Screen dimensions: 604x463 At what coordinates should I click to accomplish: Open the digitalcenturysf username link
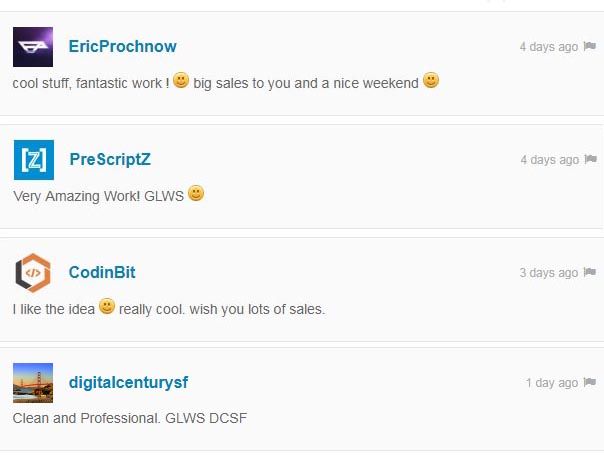point(128,382)
